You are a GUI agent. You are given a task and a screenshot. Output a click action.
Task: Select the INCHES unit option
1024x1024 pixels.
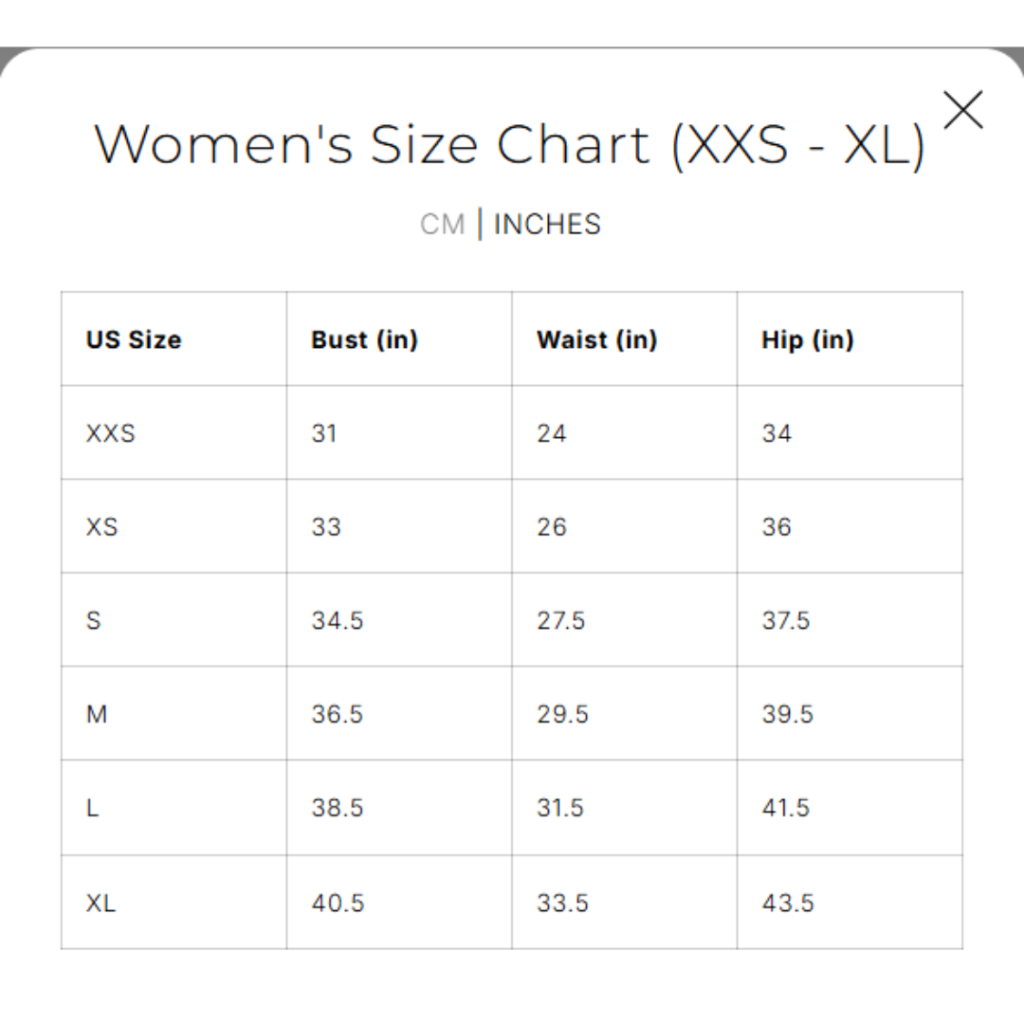(x=547, y=224)
